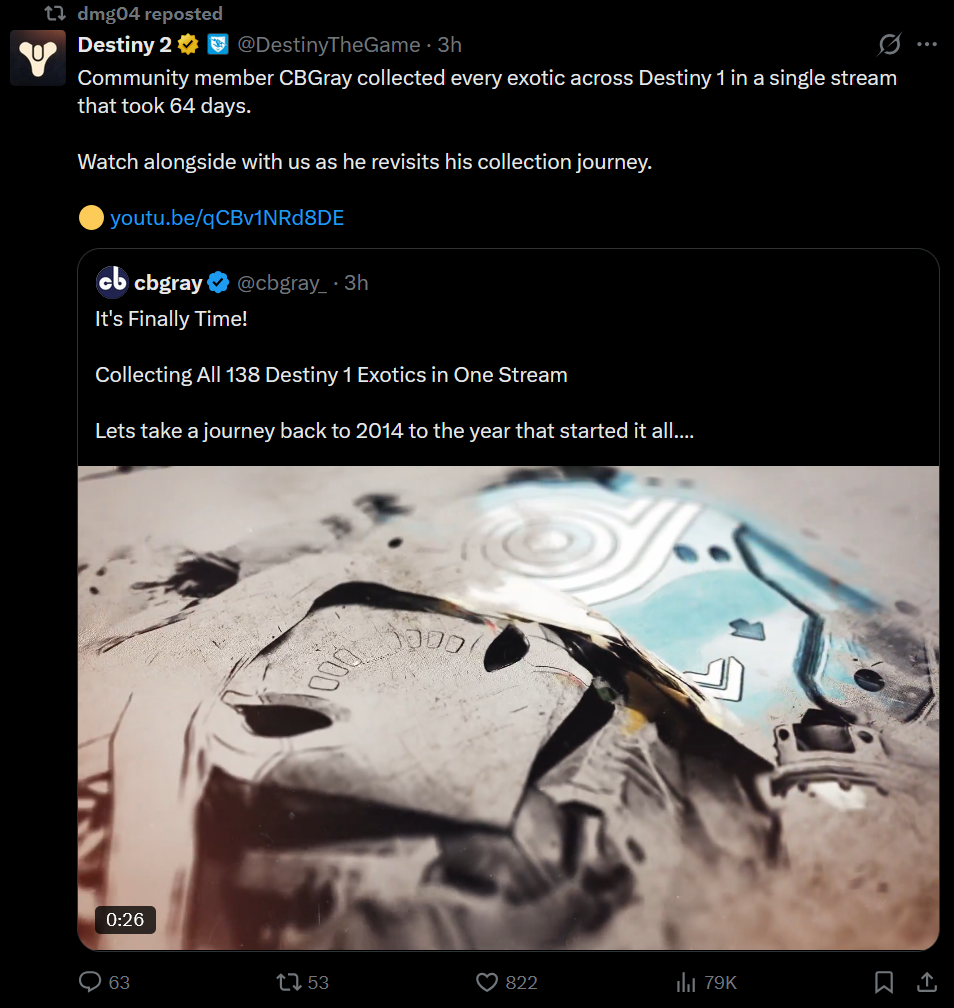Click the cbgray profile avatar

[112, 282]
